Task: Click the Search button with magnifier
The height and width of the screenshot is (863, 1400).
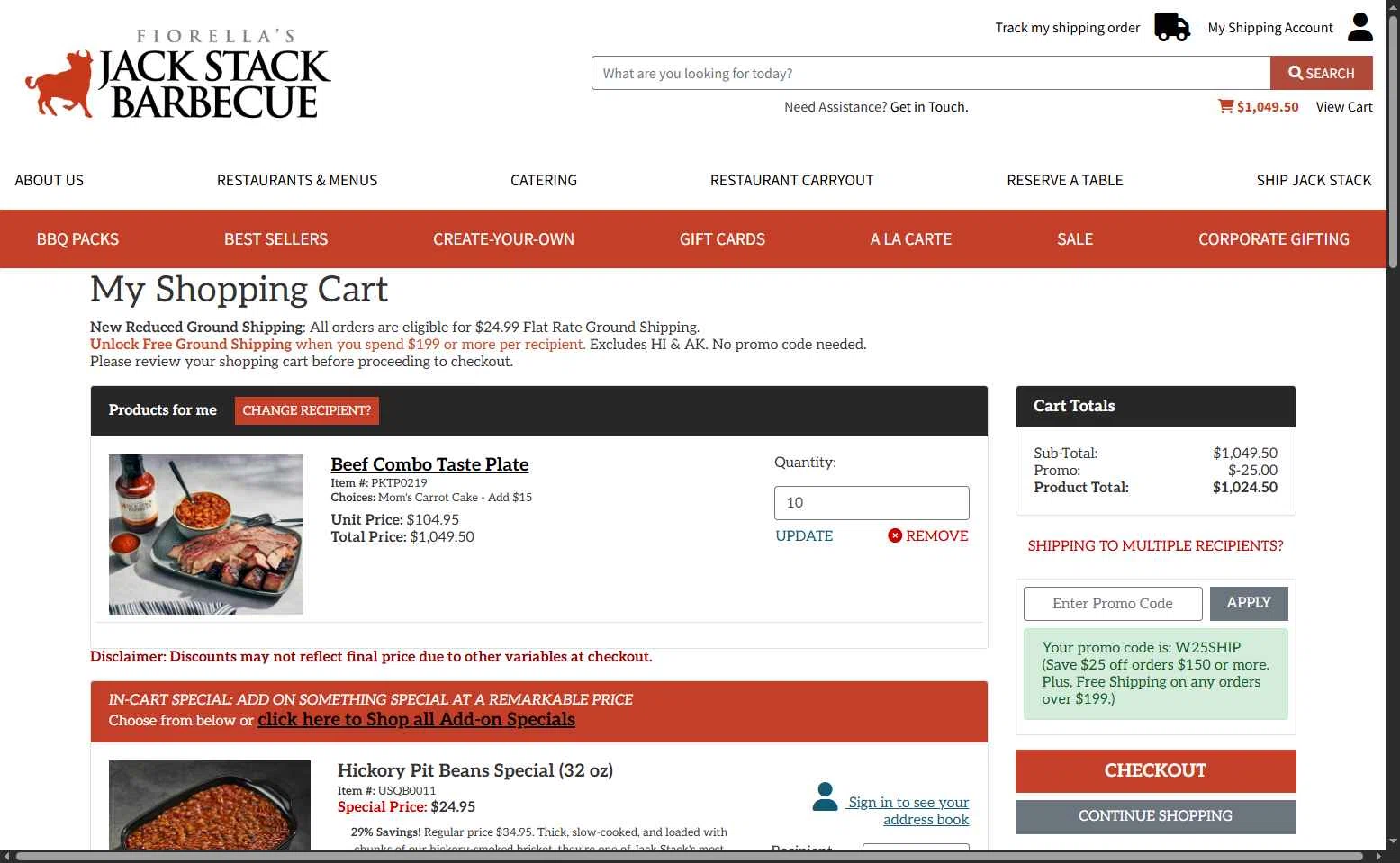Action: pos(1321,73)
